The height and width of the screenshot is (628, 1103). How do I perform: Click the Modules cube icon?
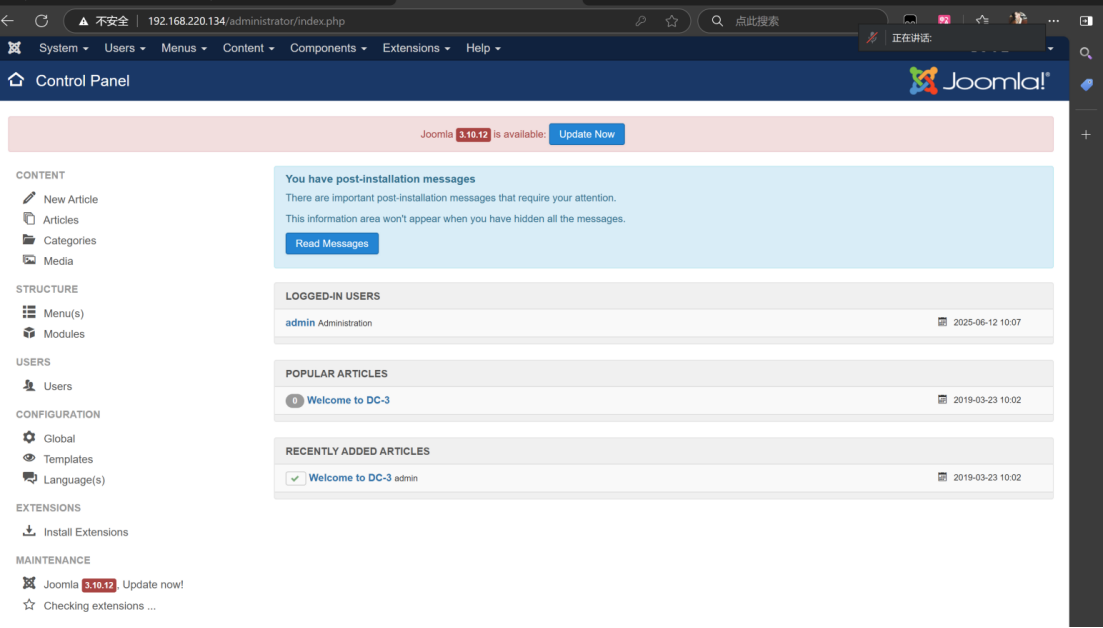click(x=29, y=333)
